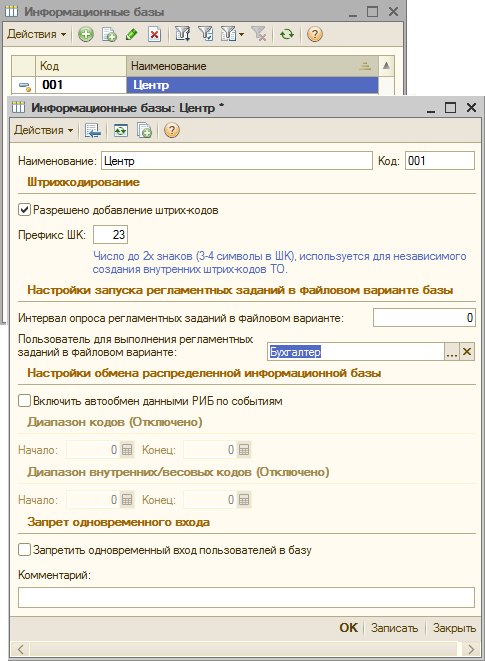Viewport: 485px width, 661px height.
Task: Click the Наименование column header
Action: pyautogui.click(x=252, y=66)
